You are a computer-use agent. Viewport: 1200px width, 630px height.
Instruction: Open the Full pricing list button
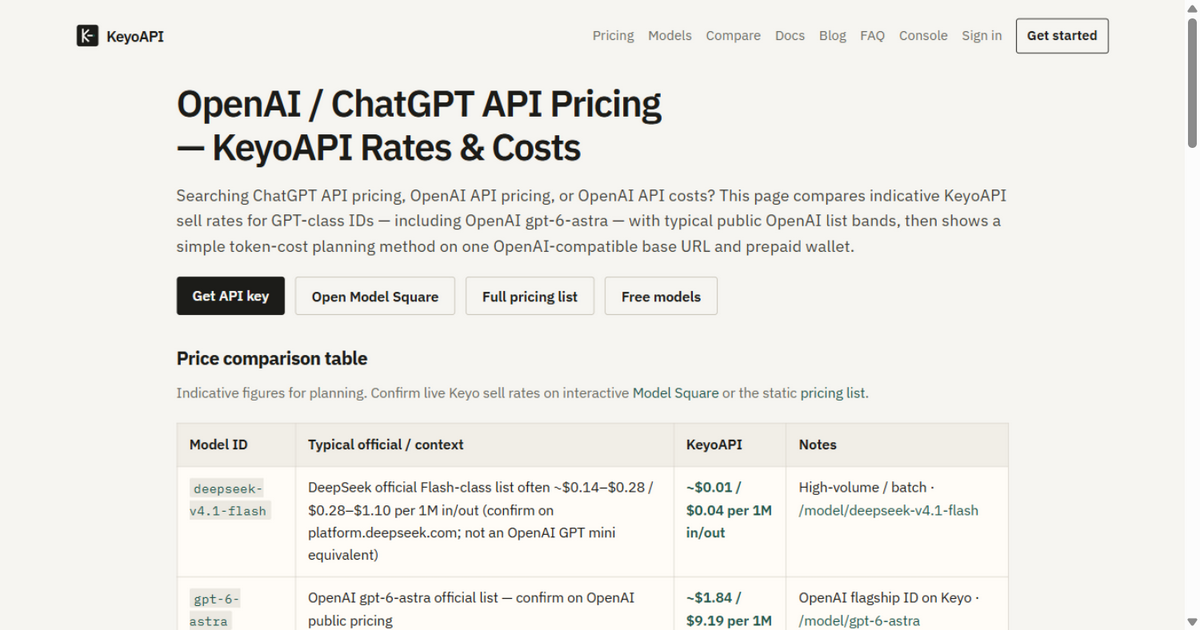530,296
